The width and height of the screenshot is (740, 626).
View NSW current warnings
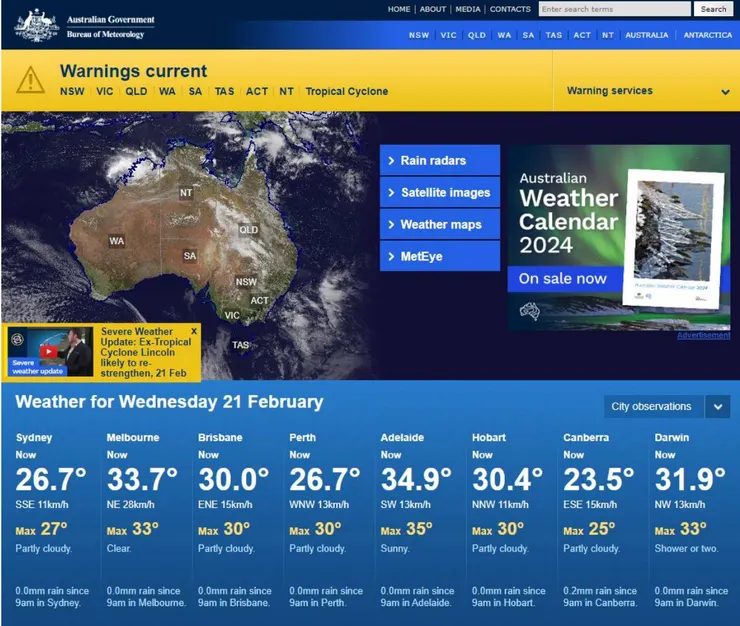[x=72, y=91]
